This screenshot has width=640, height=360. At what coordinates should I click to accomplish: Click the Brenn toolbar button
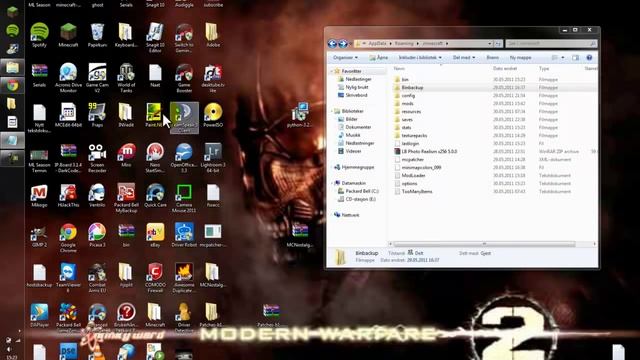tap(492, 58)
